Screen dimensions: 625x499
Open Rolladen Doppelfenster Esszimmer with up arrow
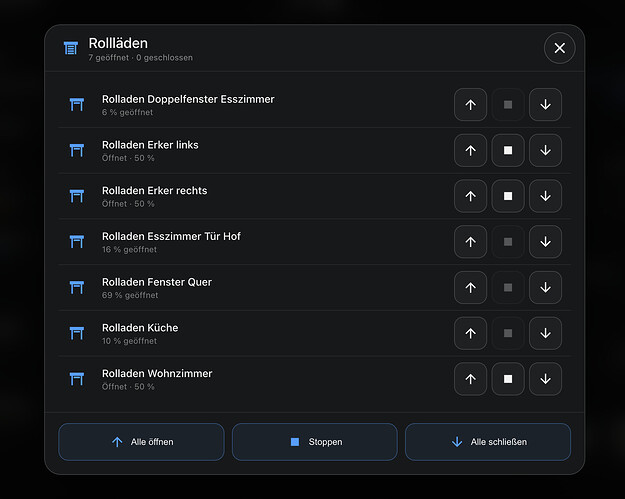(470, 105)
